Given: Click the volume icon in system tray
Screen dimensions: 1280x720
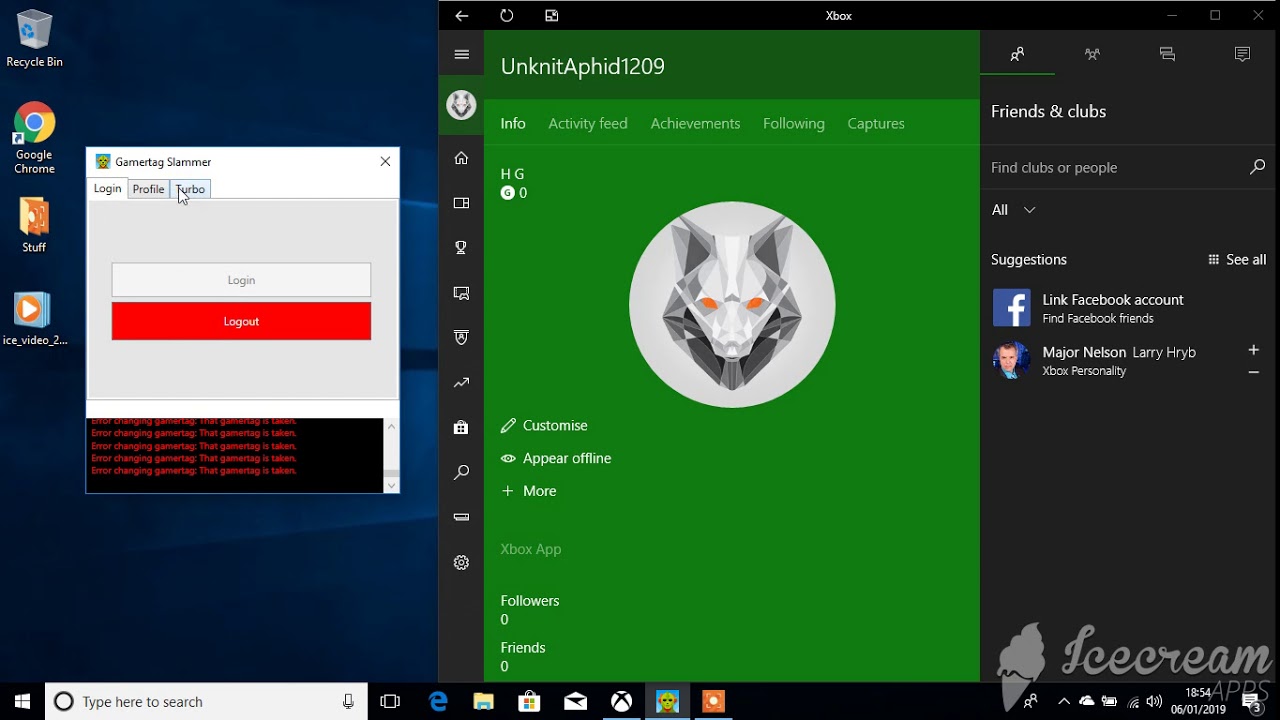Looking at the screenshot, I should pyautogui.click(x=1155, y=701).
